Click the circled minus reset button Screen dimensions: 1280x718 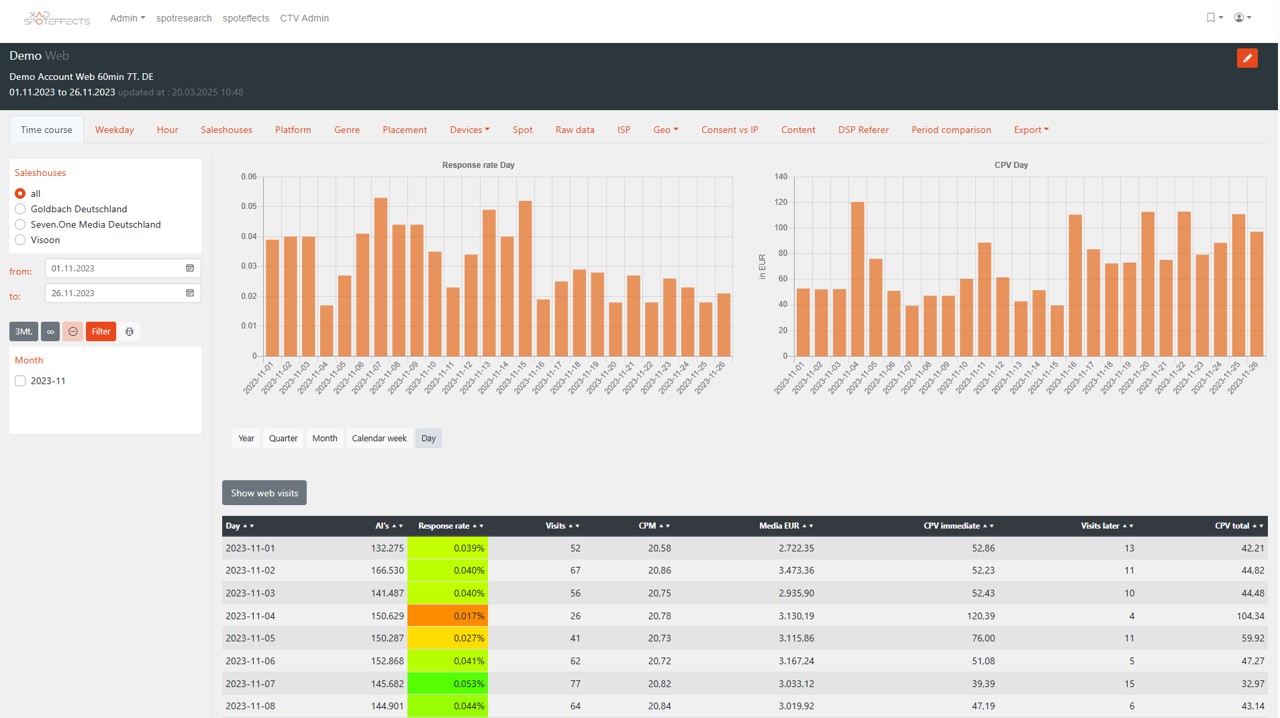point(73,331)
